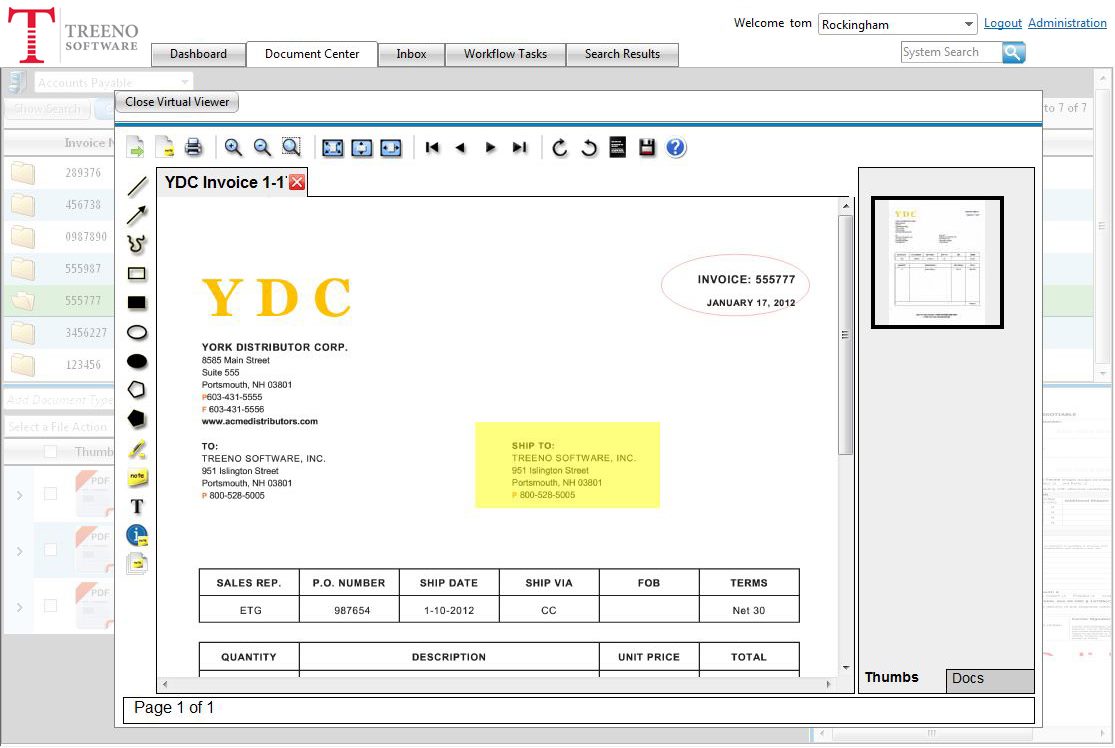Click the stacked pages note icon
Viewport: 1115px width, 748px height.
click(137, 564)
